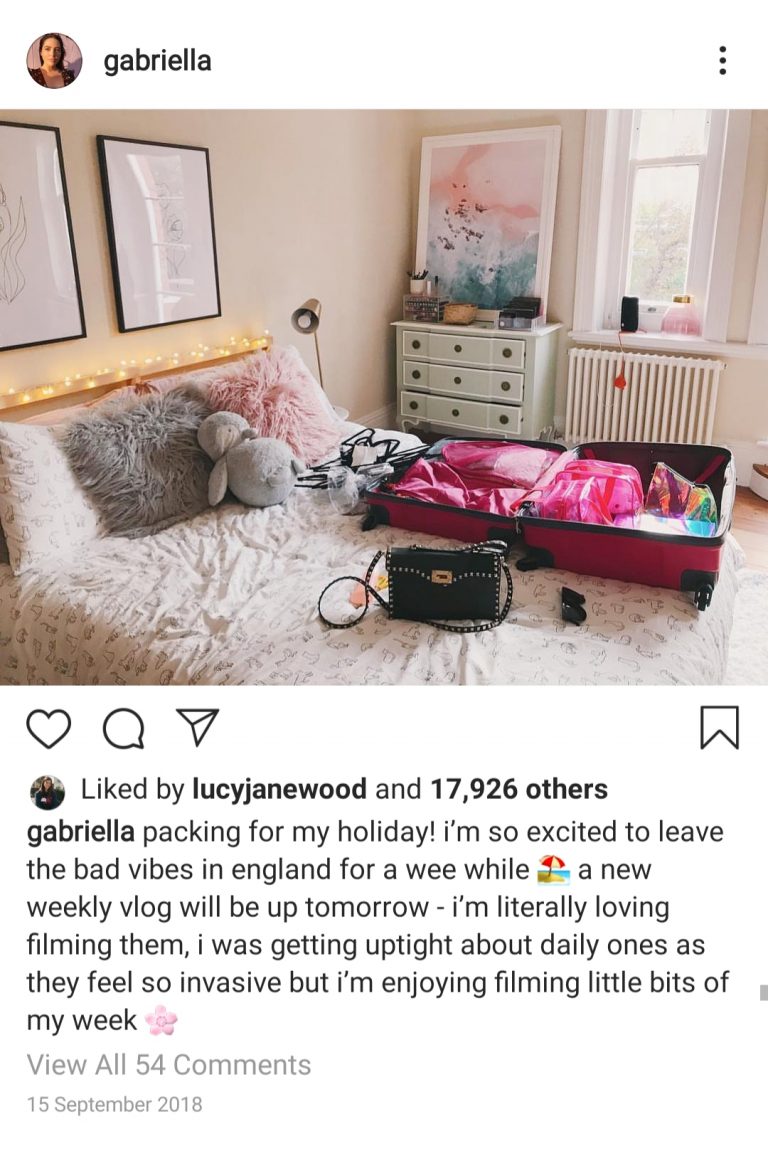The width and height of the screenshot is (768, 1151).
Task: Tap the gabriella username in the header
Action: click(x=157, y=60)
